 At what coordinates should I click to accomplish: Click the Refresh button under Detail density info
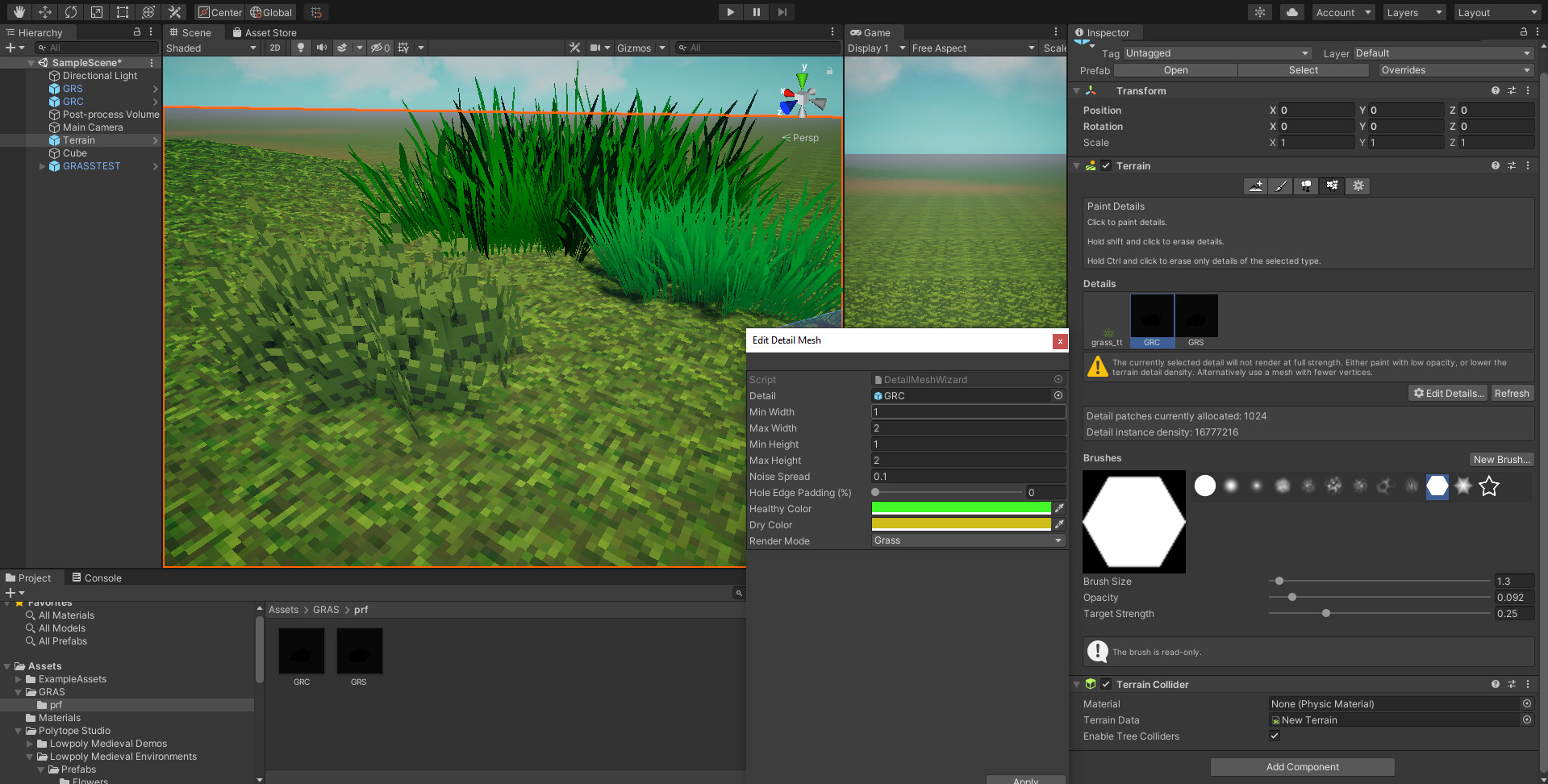pos(1512,393)
